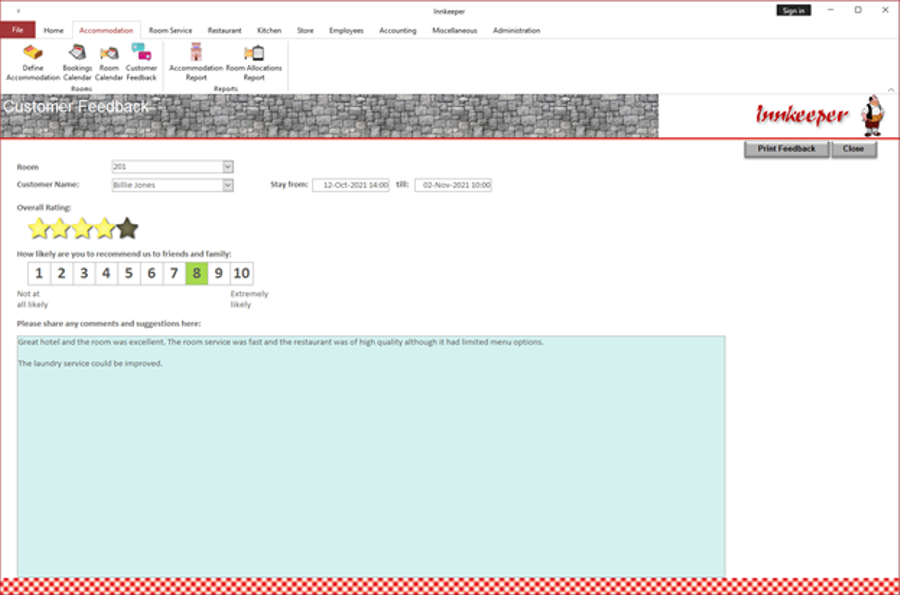Viewport: 900px width, 595px height.
Task: Choose recommendation score 10
Action: click(242, 273)
